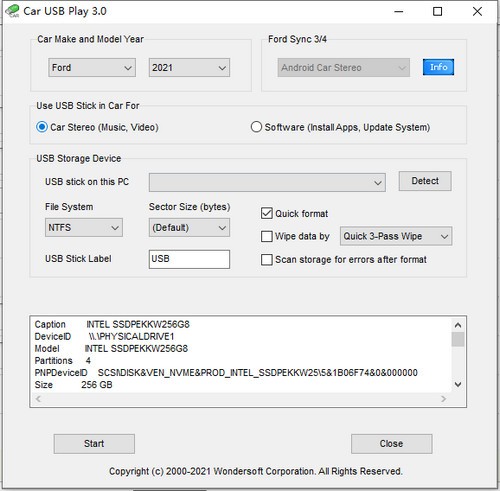Open the Quick 3-Pass Wipe dropdown
Viewport: 500px width, 491px height.
click(x=396, y=236)
